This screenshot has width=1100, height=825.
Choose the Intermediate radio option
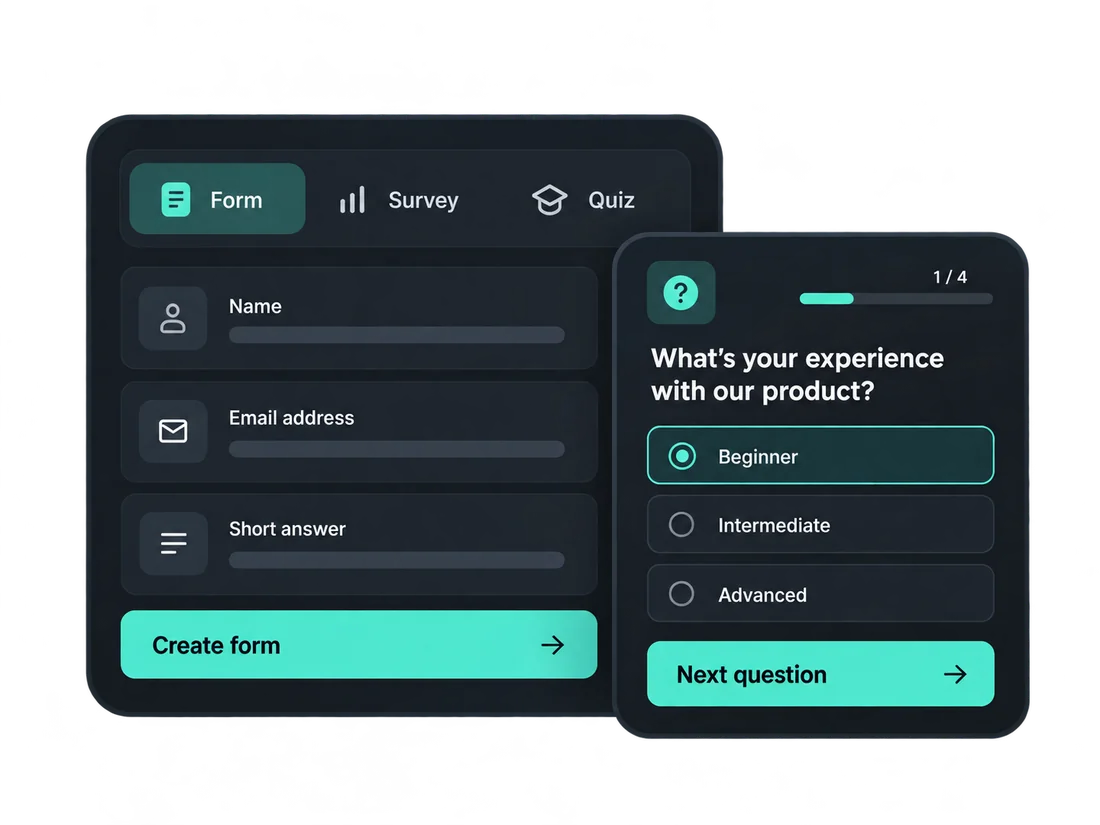click(681, 524)
